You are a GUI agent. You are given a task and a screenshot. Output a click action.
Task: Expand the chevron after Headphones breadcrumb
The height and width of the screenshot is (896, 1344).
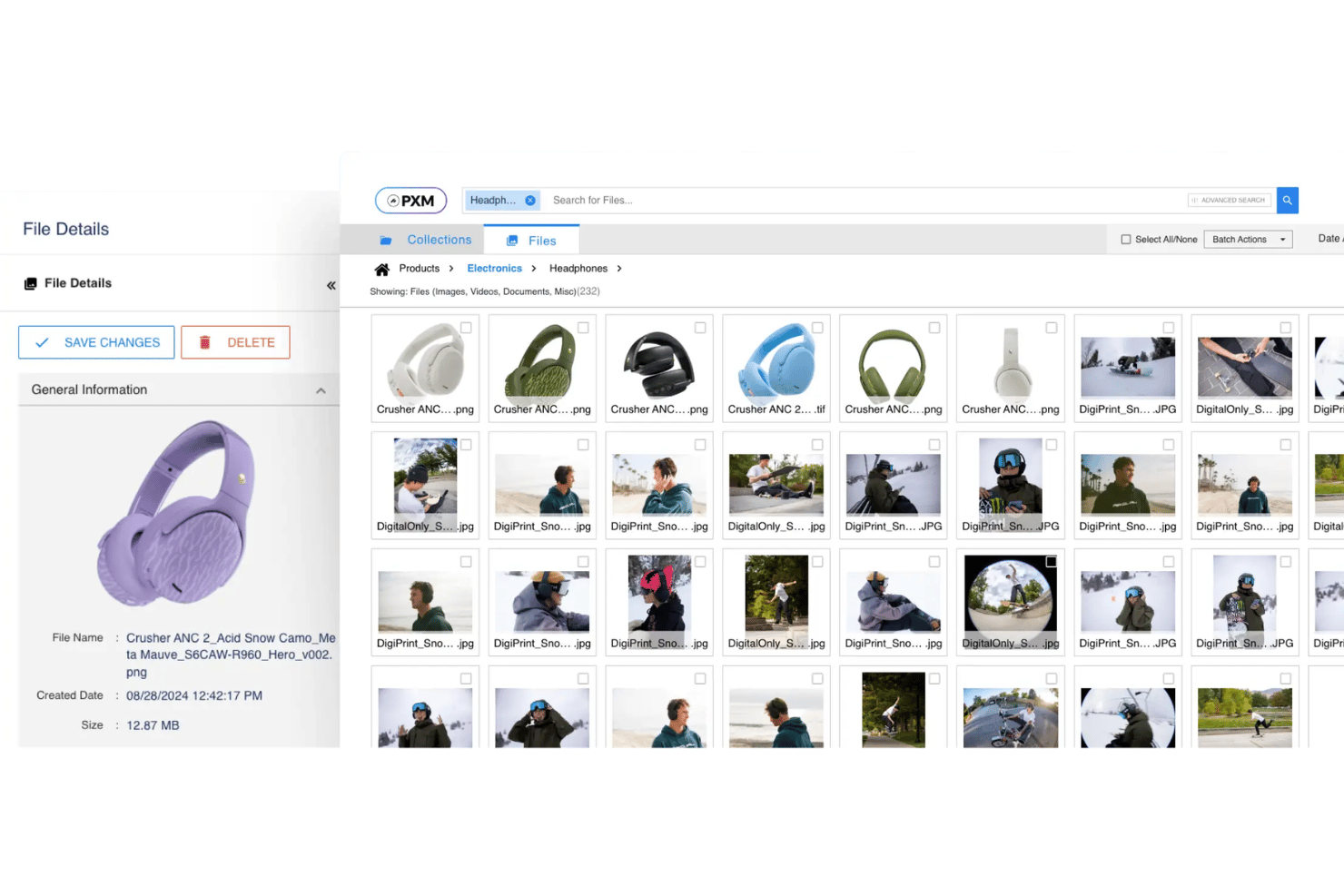tap(619, 269)
